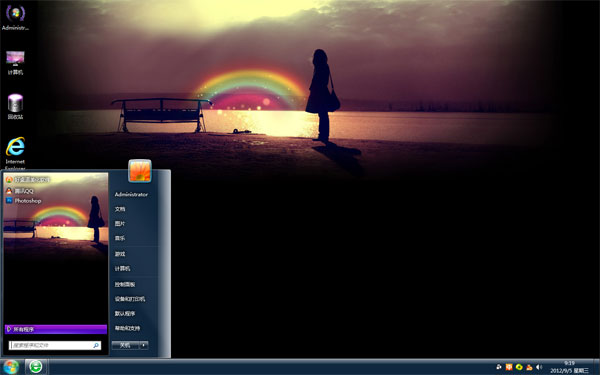
Task: Click the Show desktop button
Action: point(597,367)
